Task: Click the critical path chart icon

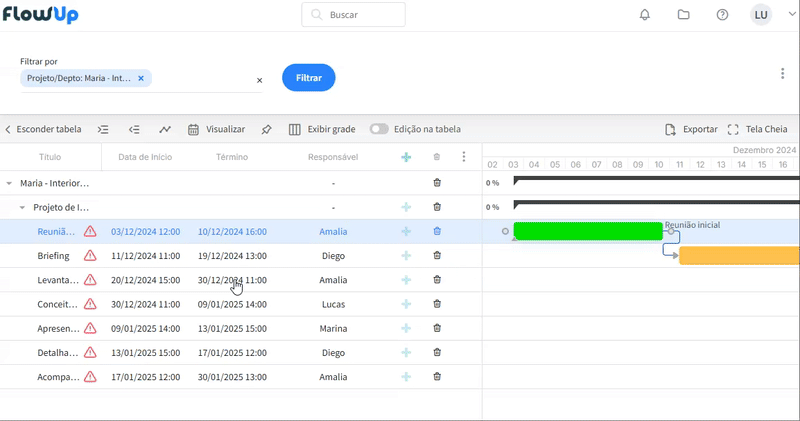Action: pos(165,129)
